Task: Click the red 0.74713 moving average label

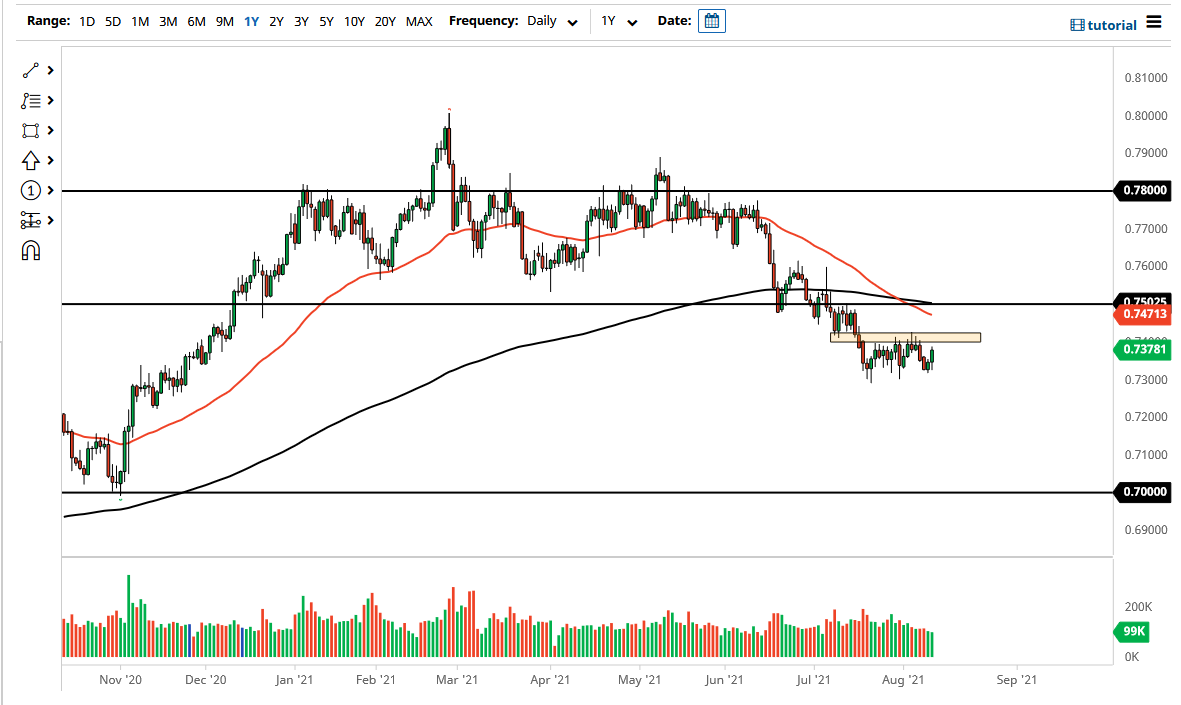Action: [x=1143, y=314]
